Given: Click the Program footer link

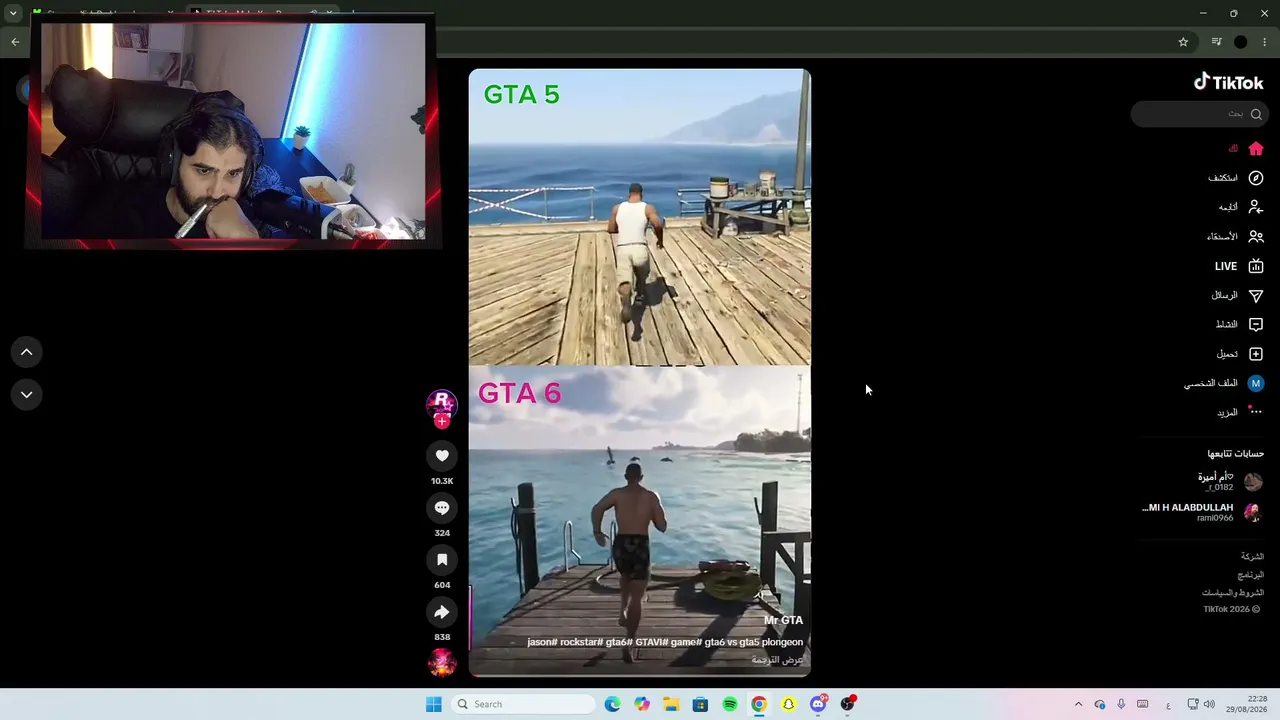Looking at the screenshot, I should 1251,575.
